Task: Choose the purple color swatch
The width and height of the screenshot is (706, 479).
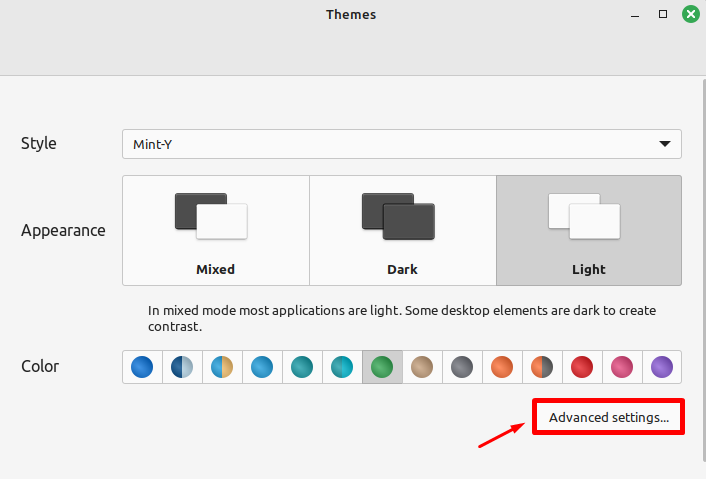Action: click(661, 367)
